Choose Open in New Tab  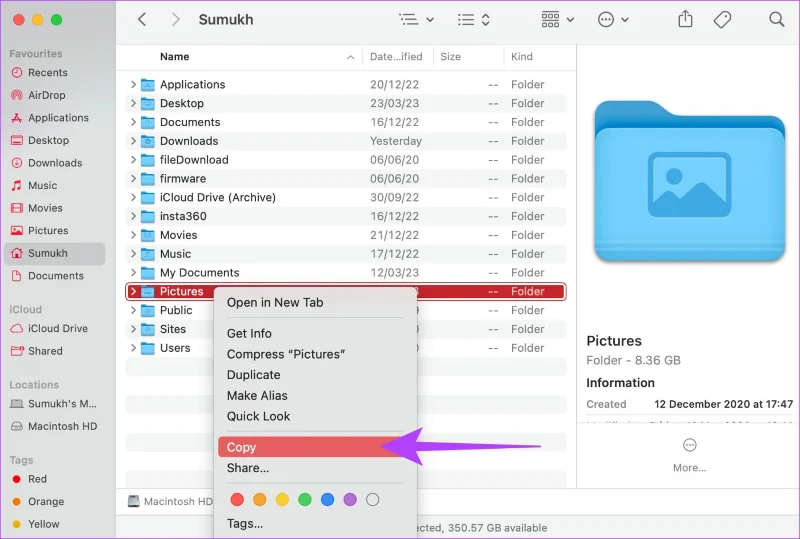[x=315, y=302]
